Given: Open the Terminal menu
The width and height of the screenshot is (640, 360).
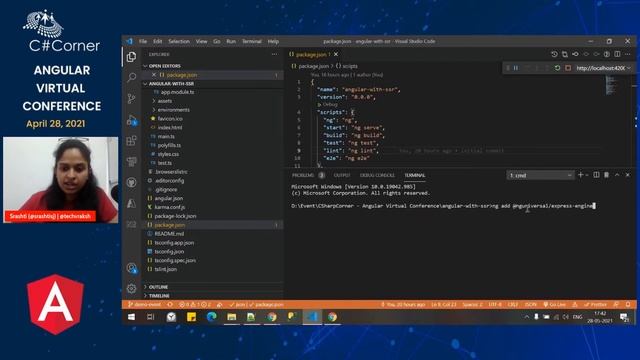Looking at the screenshot, I should (251, 41).
